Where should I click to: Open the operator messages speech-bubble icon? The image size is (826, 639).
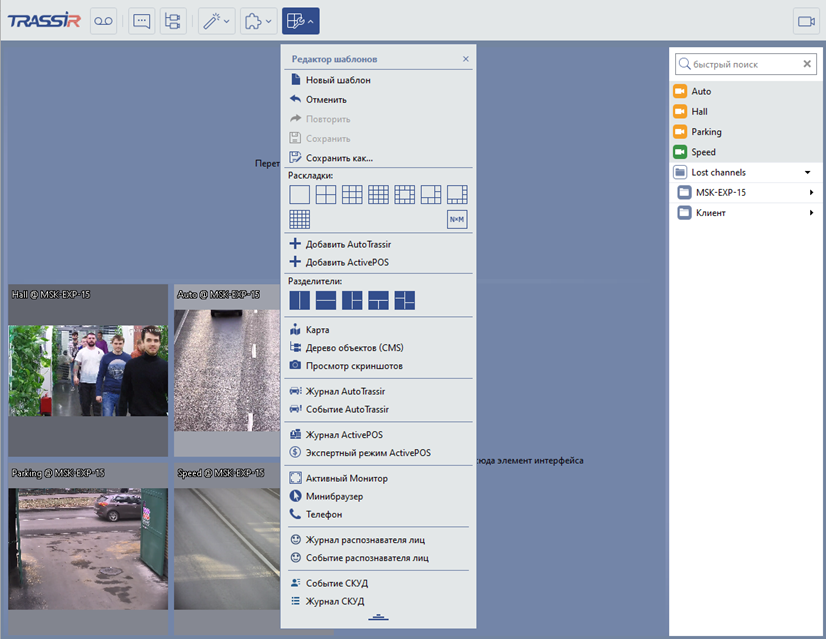(x=141, y=20)
